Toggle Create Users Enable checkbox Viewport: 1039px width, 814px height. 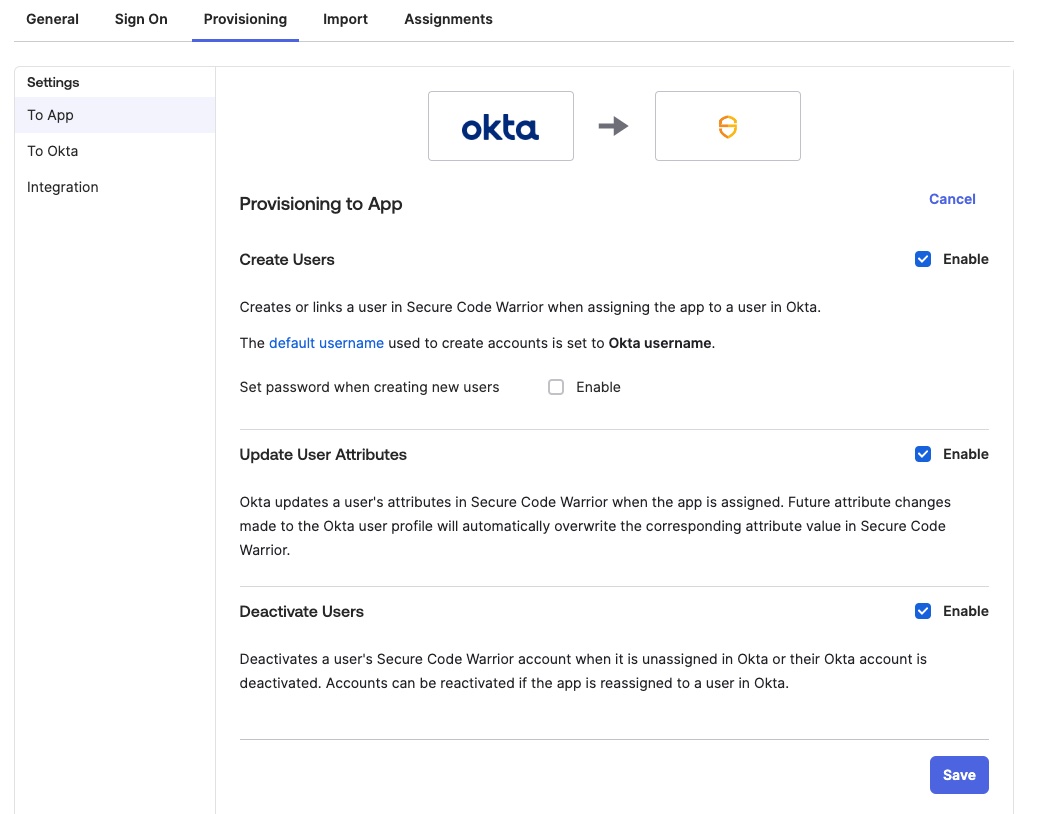pos(923,259)
